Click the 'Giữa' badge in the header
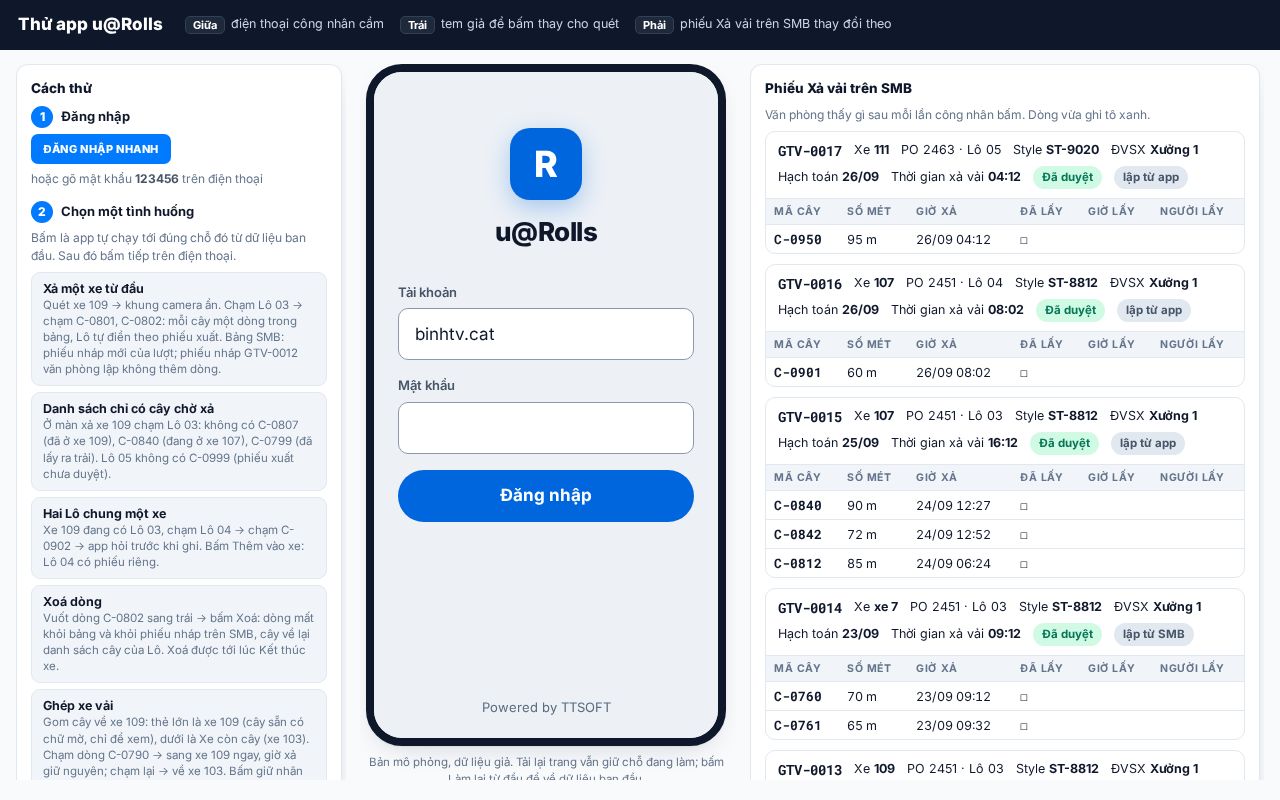The width and height of the screenshot is (1280, 800). pos(205,25)
